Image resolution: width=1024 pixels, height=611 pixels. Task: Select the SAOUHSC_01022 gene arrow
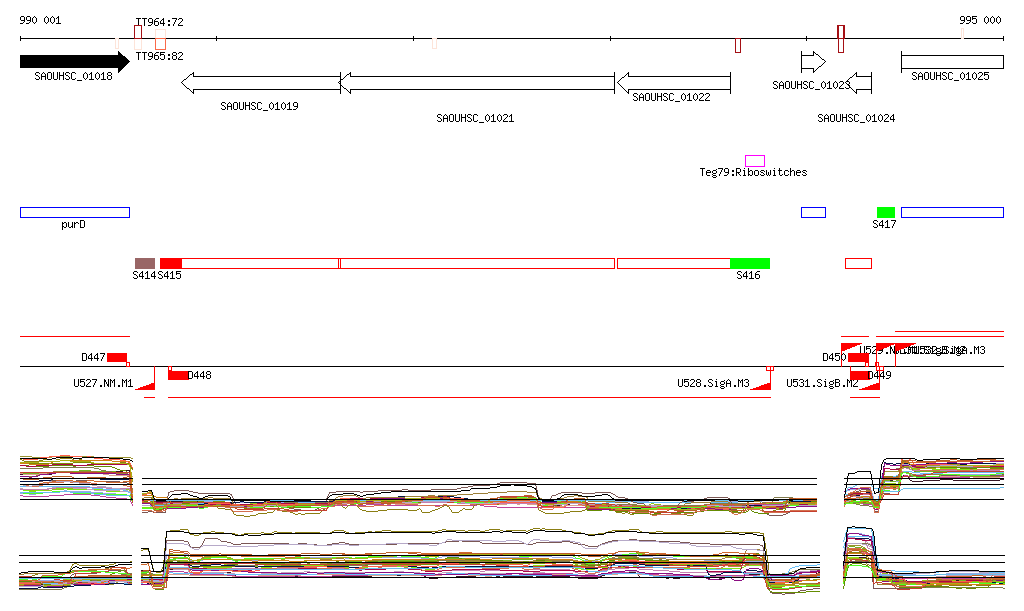click(x=674, y=83)
